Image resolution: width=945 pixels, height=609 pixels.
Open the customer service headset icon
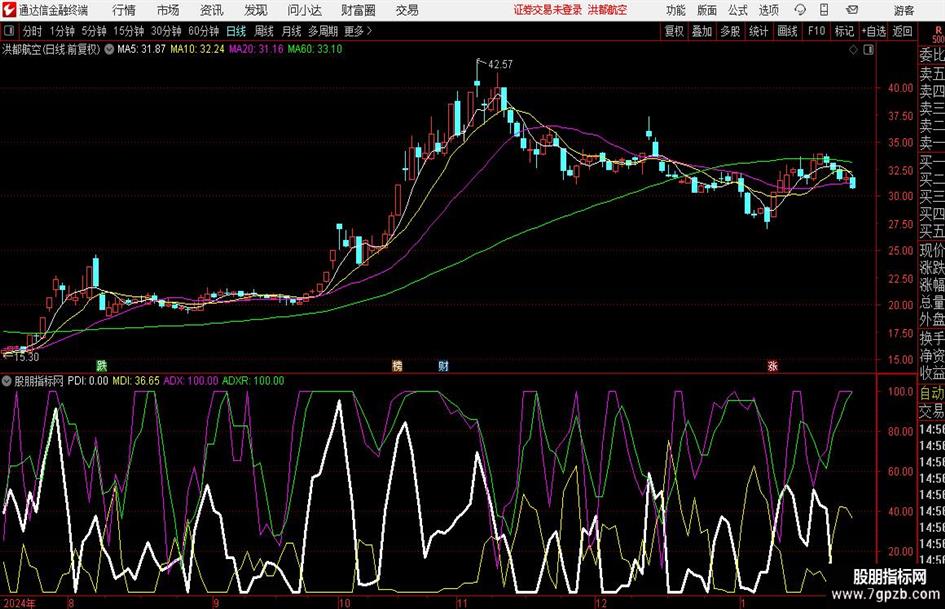[x=800, y=10]
